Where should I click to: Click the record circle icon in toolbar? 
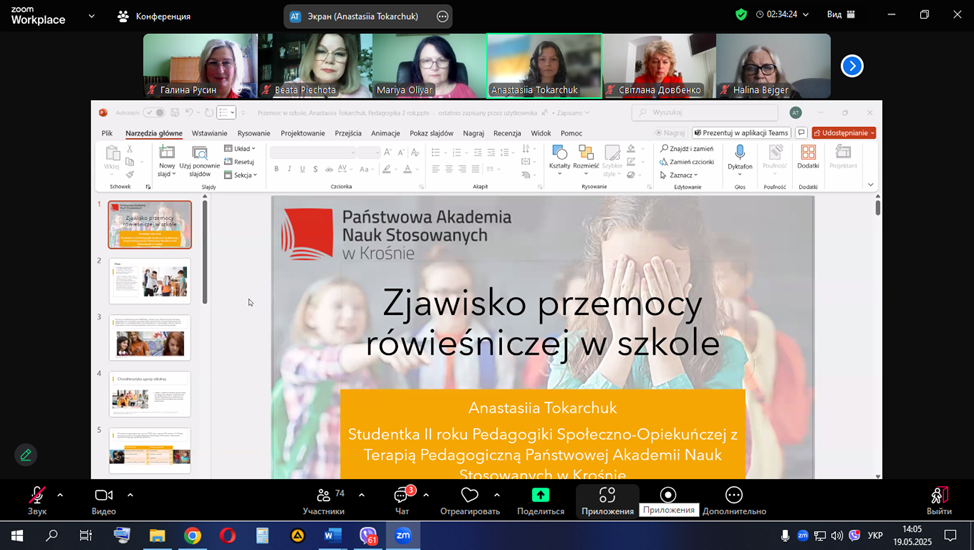[668, 495]
